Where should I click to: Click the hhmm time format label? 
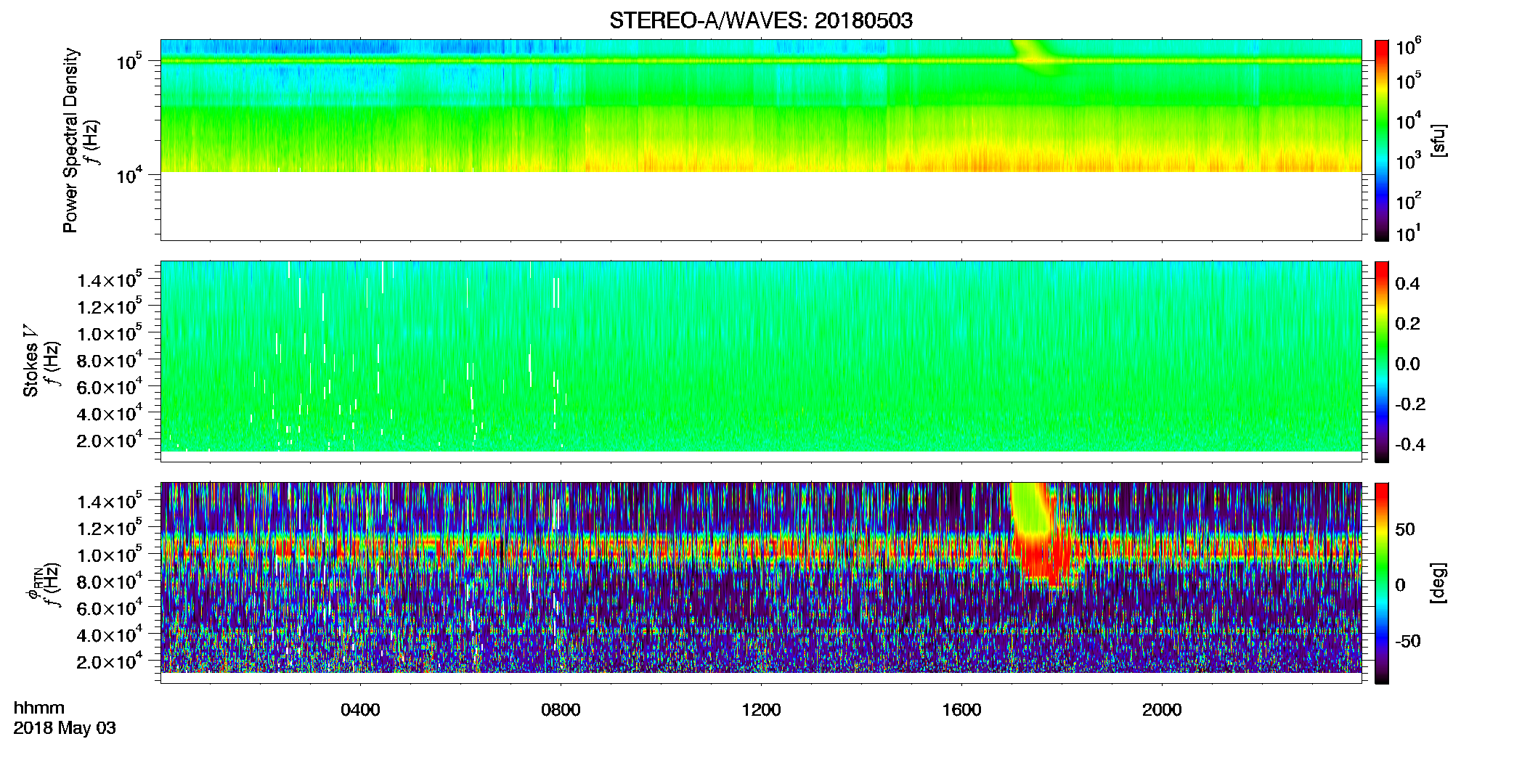[x=39, y=708]
